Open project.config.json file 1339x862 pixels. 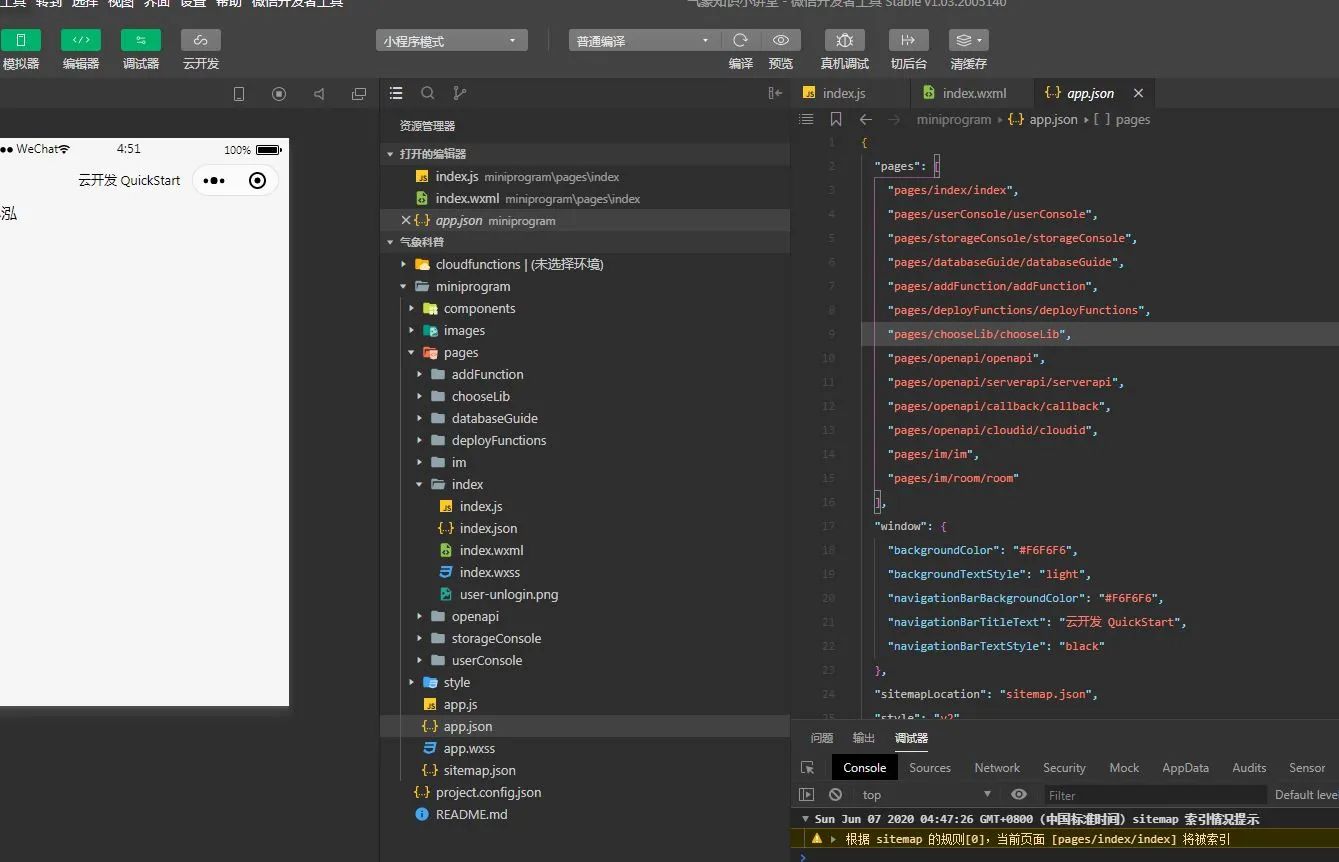488,792
